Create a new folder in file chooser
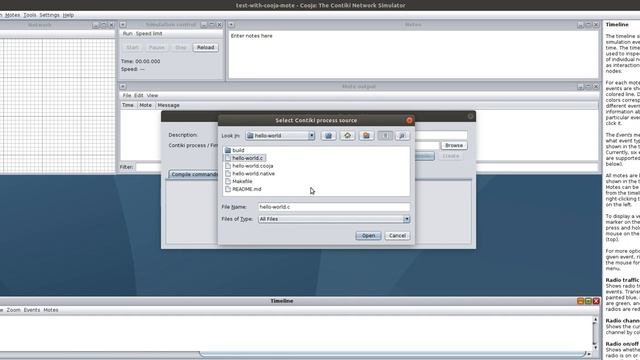 [x=366, y=136]
